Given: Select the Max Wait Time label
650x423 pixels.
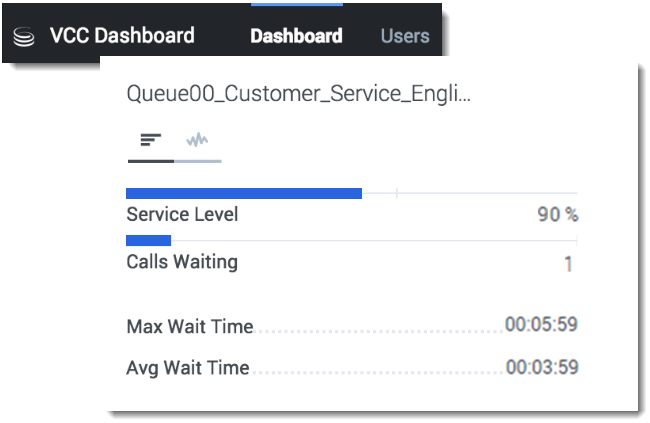Looking at the screenshot, I should click(x=189, y=326).
